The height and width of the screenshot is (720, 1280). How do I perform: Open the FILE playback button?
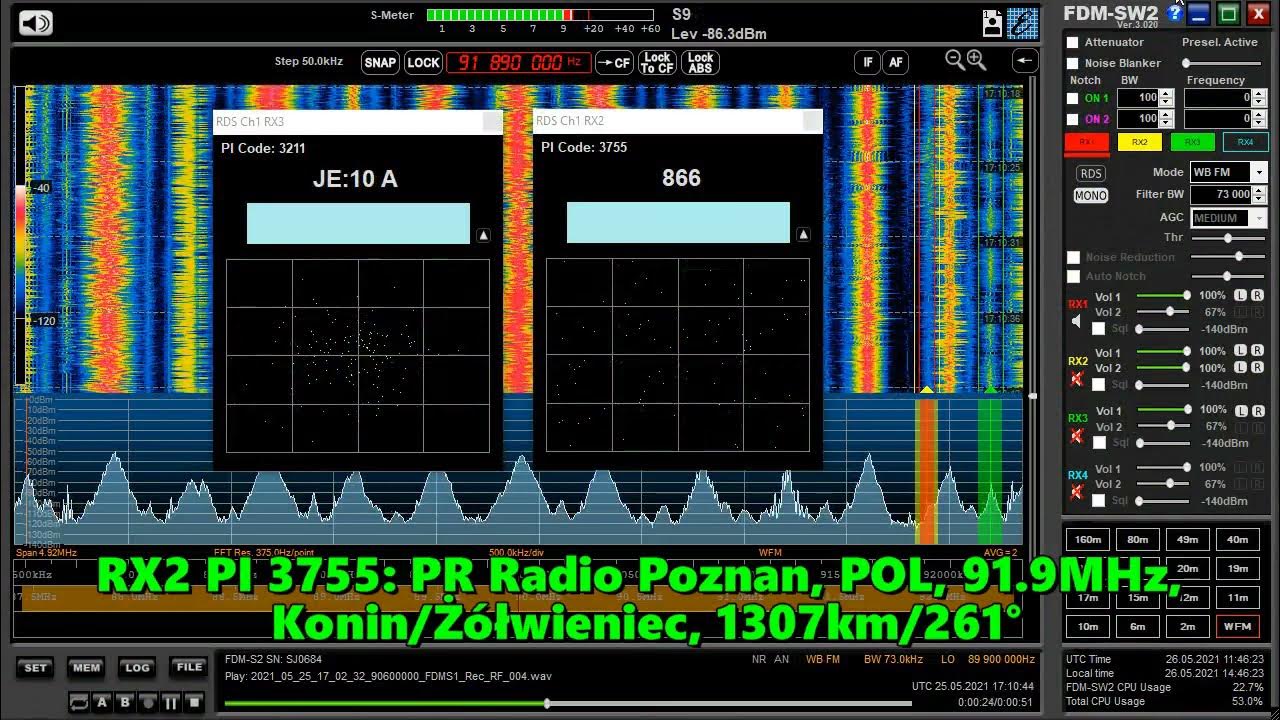188,667
